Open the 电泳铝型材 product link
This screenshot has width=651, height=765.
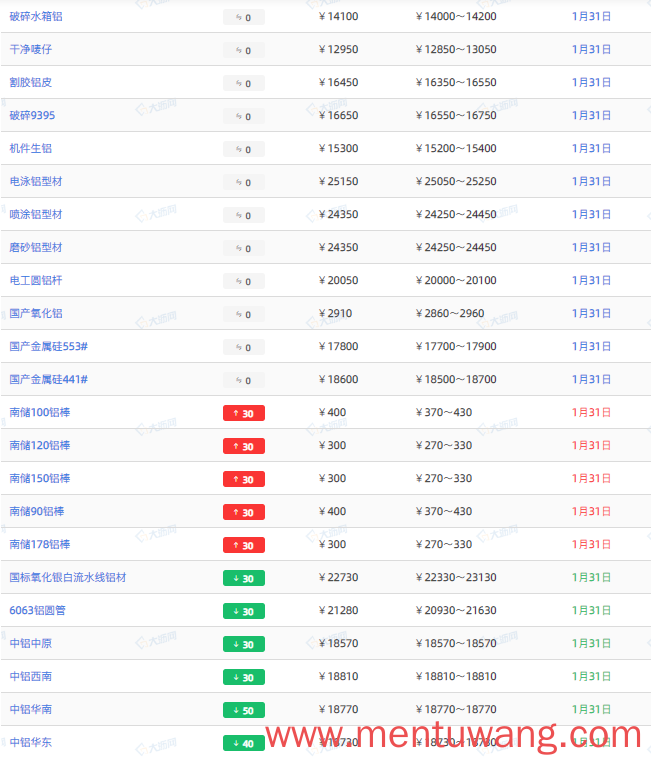click(x=36, y=181)
